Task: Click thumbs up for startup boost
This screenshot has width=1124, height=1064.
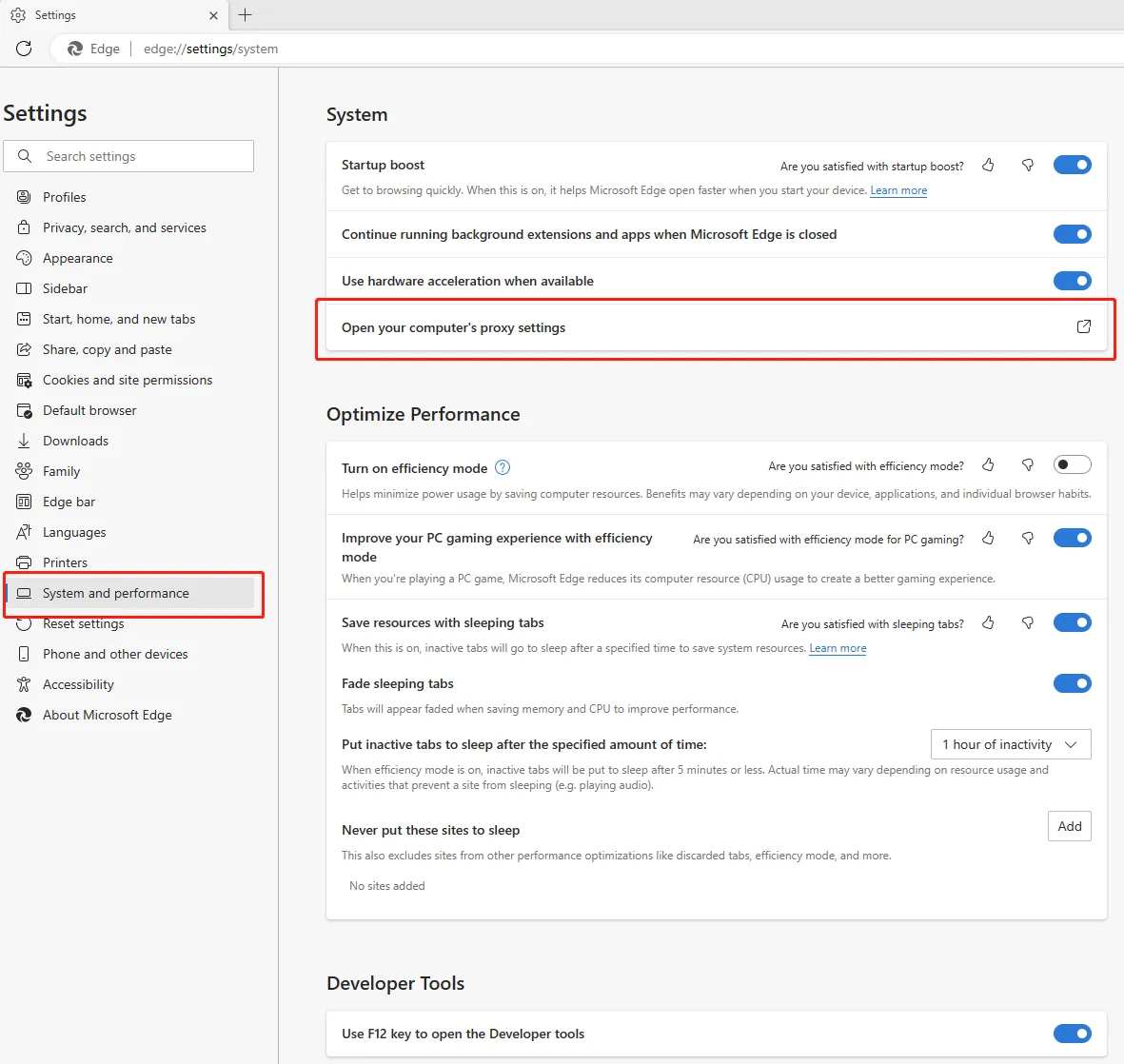Action: pos(988,166)
